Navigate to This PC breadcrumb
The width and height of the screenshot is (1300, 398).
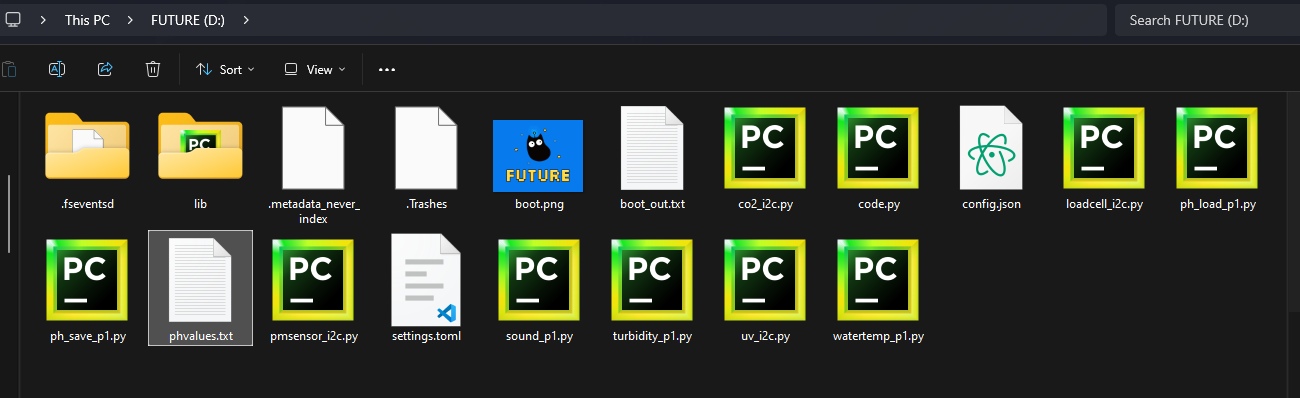[x=87, y=20]
